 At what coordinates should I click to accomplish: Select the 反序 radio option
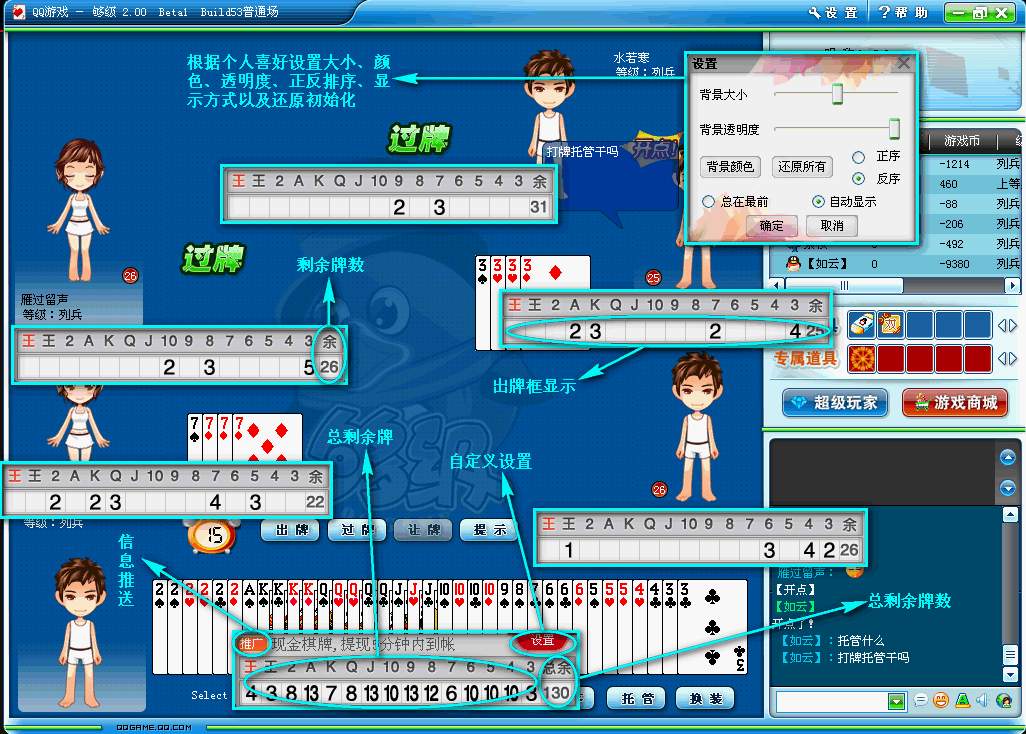coord(859,179)
